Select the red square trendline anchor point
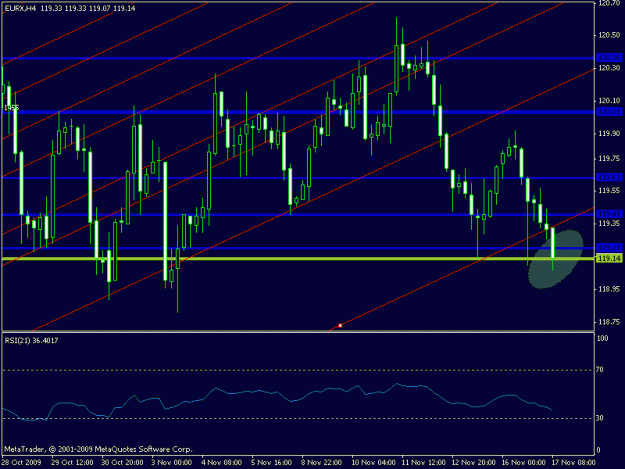The image size is (625, 469). pos(340,326)
